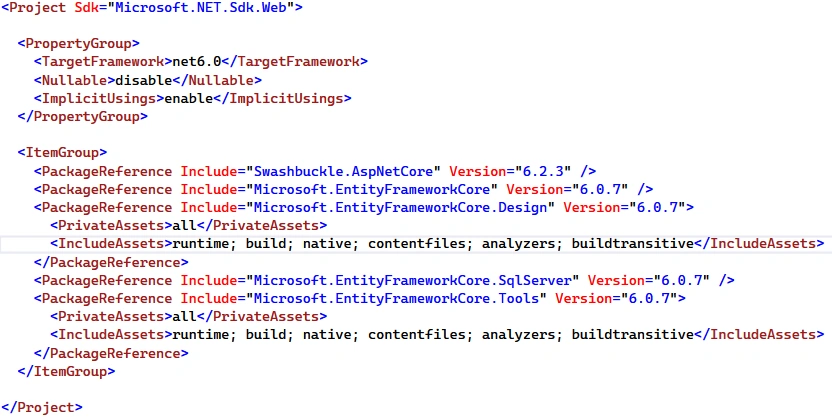Click buildtransitive in the highlighted IncludeAssets line
The height and width of the screenshot is (417, 832).
click(x=633, y=244)
